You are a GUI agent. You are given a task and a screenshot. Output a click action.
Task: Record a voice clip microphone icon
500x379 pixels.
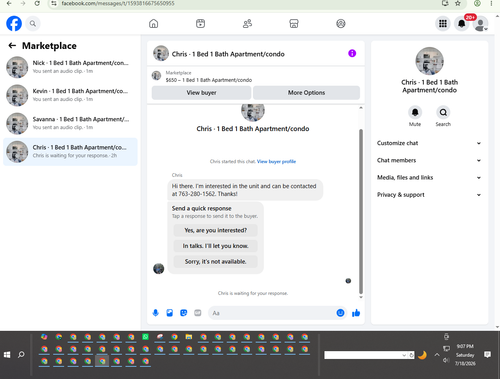coord(155,313)
